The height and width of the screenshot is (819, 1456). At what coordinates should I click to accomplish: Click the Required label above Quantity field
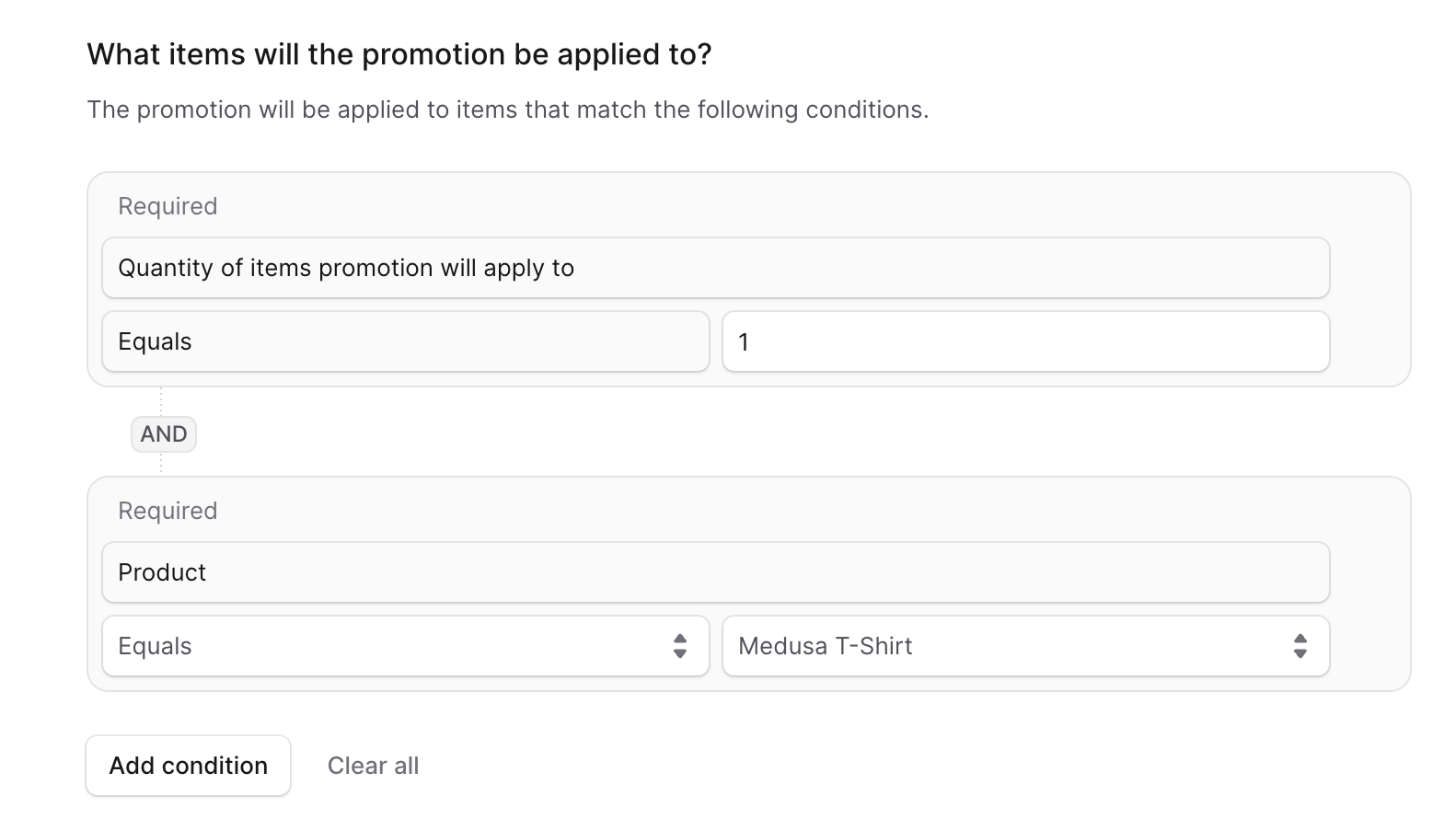click(x=168, y=206)
